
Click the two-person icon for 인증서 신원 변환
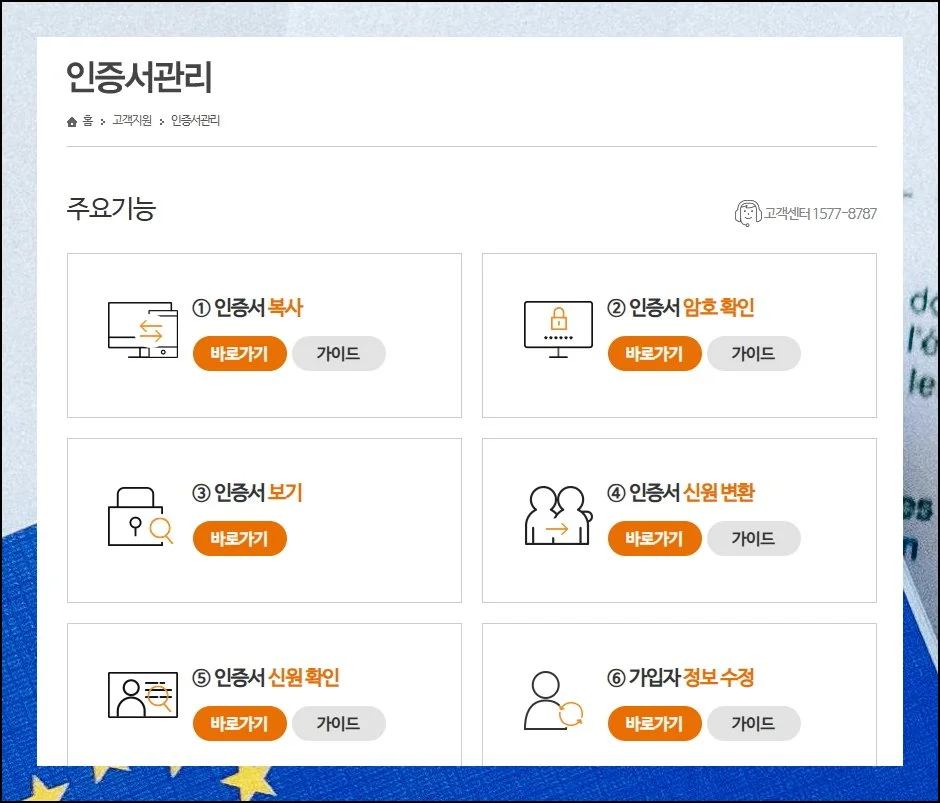click(556, 512)
